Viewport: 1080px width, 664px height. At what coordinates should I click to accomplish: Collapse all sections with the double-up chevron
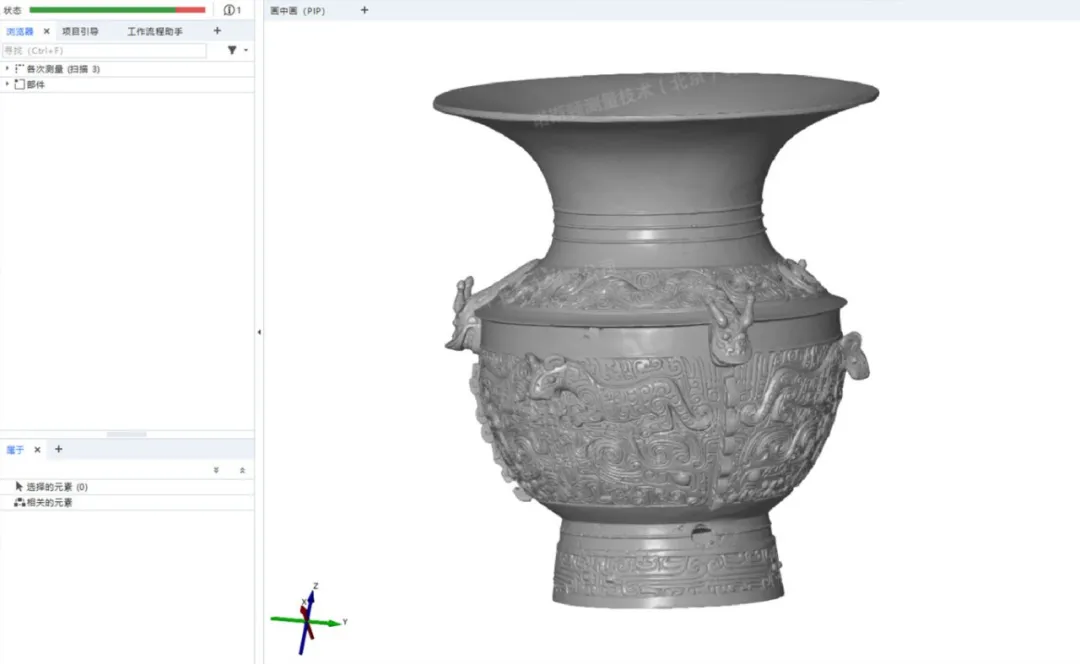coord(242,470)
